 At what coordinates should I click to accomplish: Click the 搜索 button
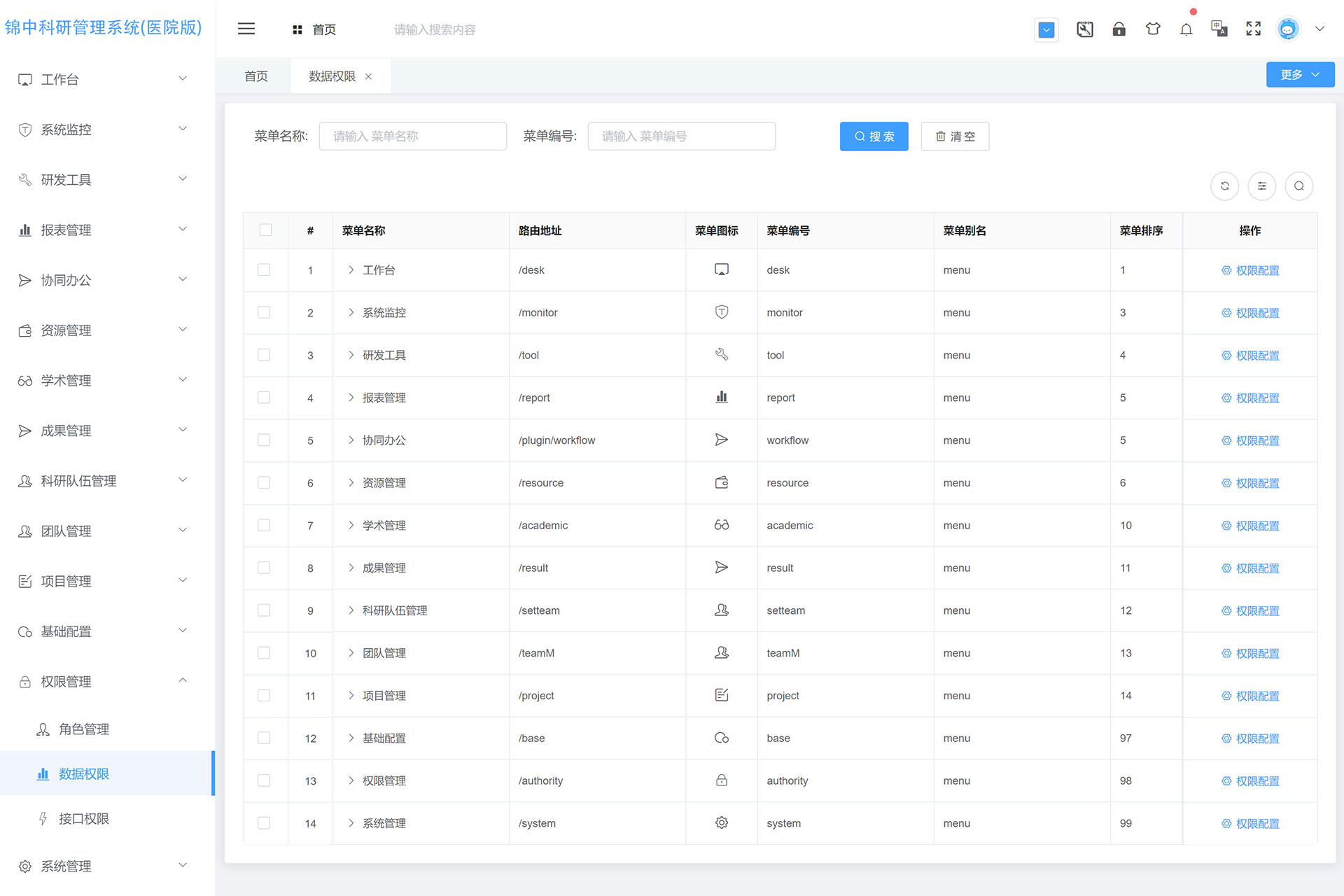pyautogui.click(x=874, y=136)
